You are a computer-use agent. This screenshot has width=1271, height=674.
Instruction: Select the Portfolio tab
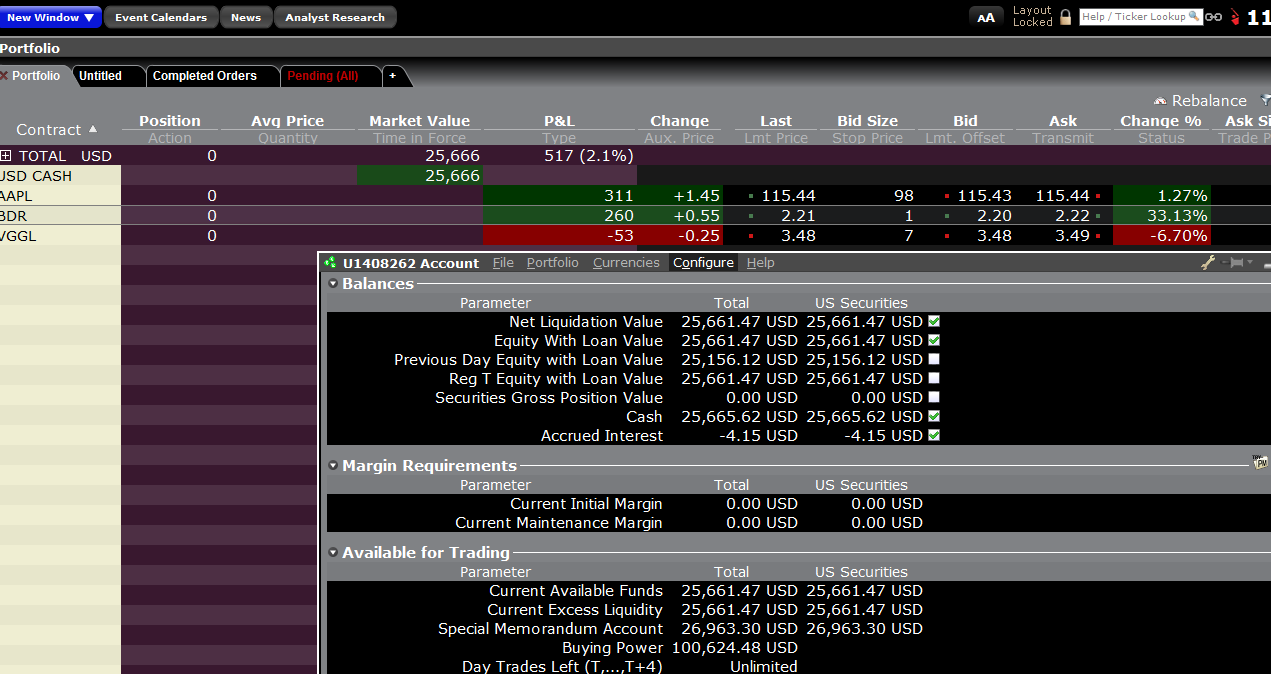tap(36, 76)
